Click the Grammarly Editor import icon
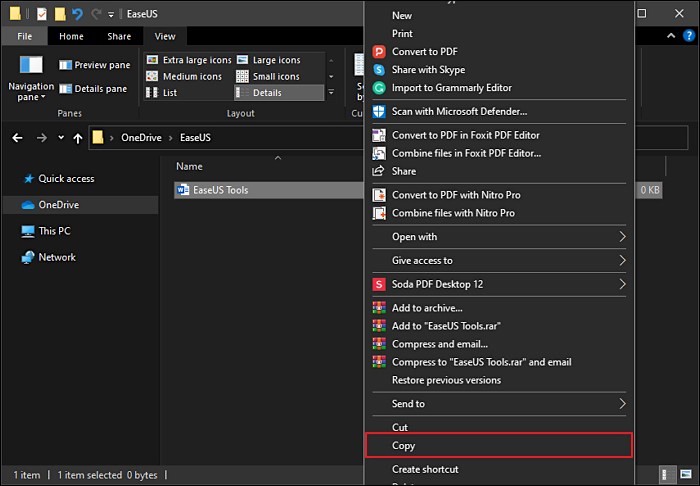This screenshot has height=486, width=700. (379, 88)
